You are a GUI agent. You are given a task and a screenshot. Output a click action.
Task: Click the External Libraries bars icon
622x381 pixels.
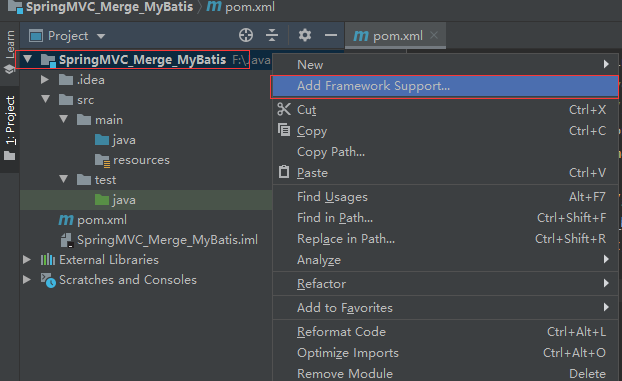(48, 260)
